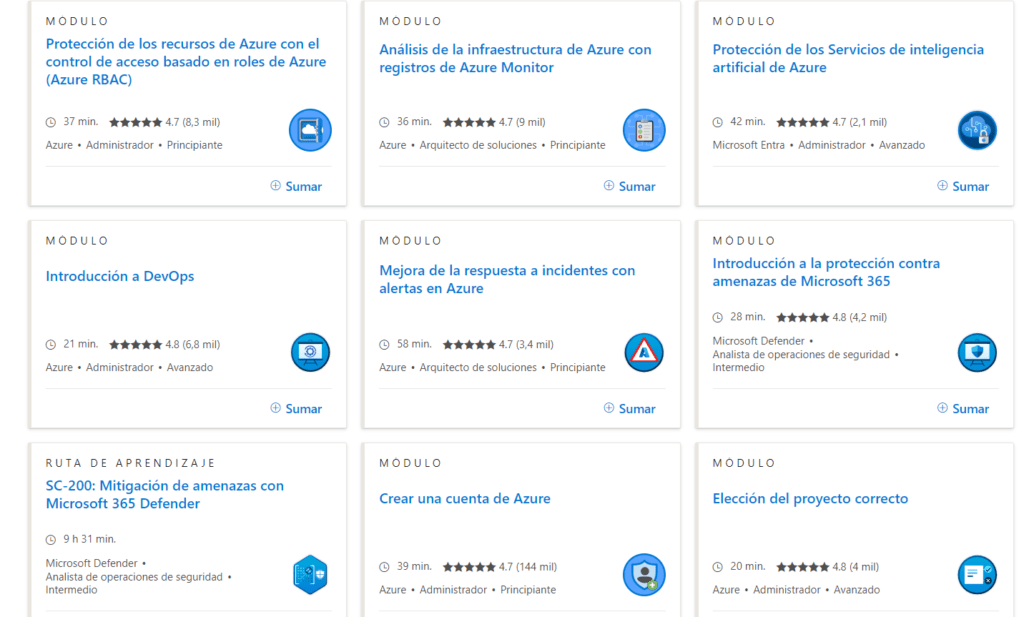Click 'Avanzado' on Elección del proyecto correcto card

click(x=857, y=590)
